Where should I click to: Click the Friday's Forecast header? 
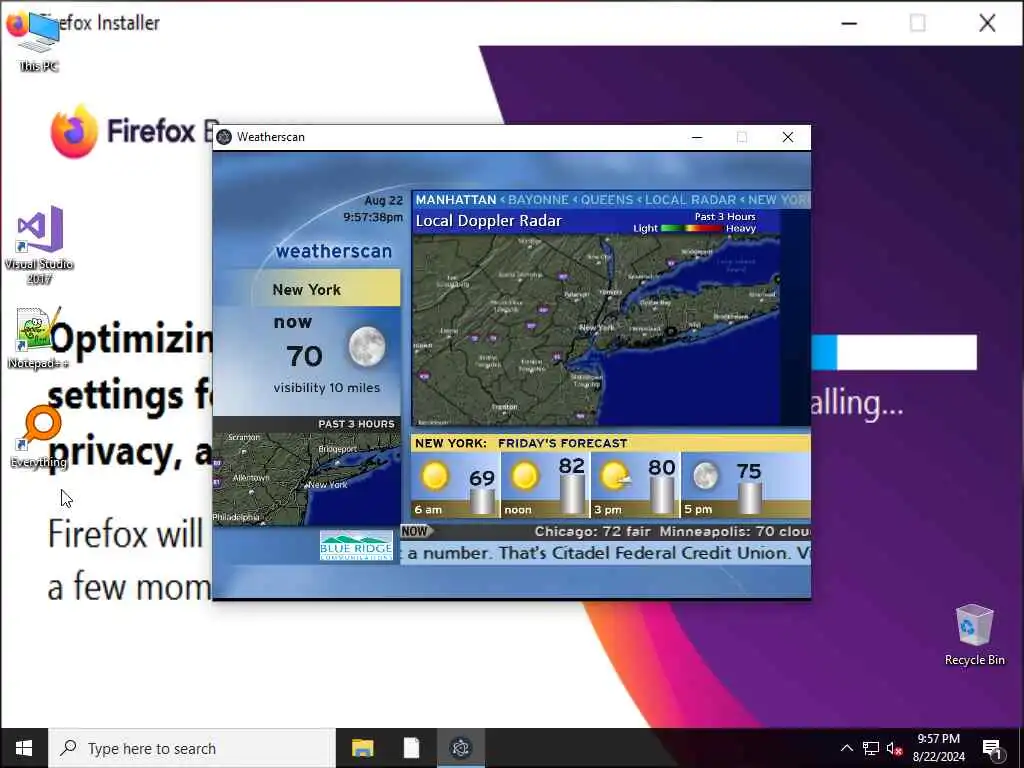[x=562, y=443]
